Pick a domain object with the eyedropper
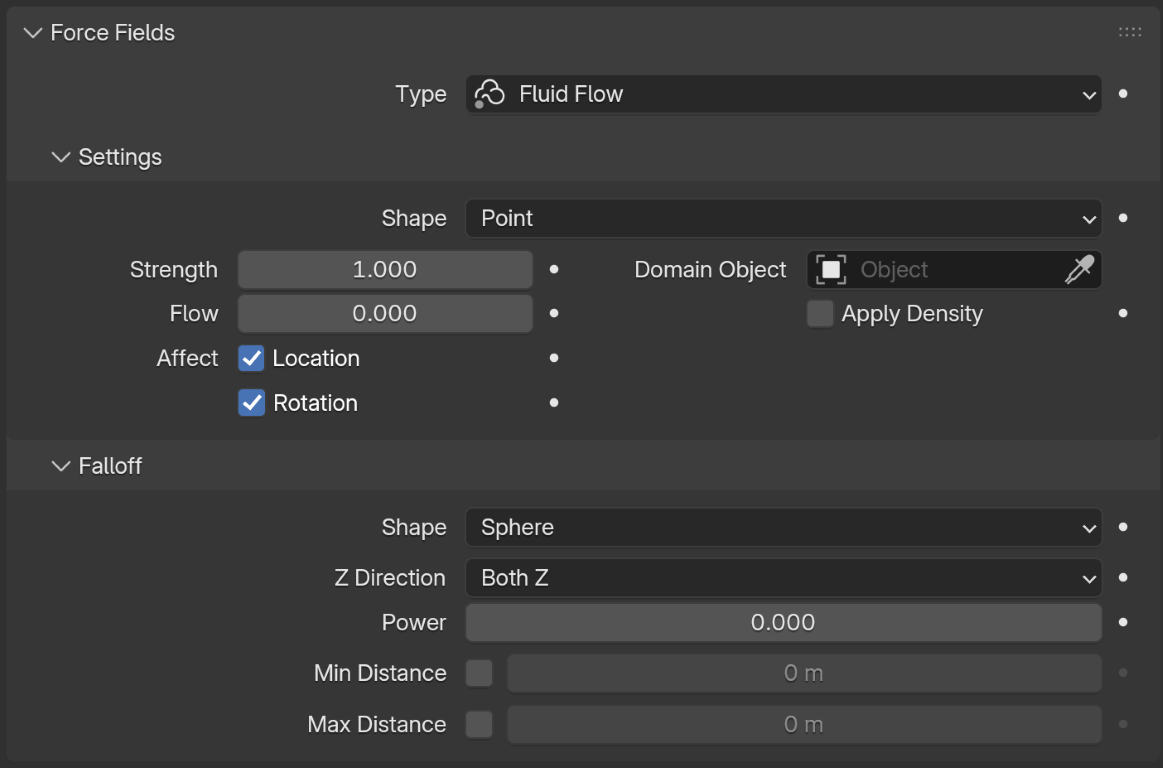 tap(1083, 269)
